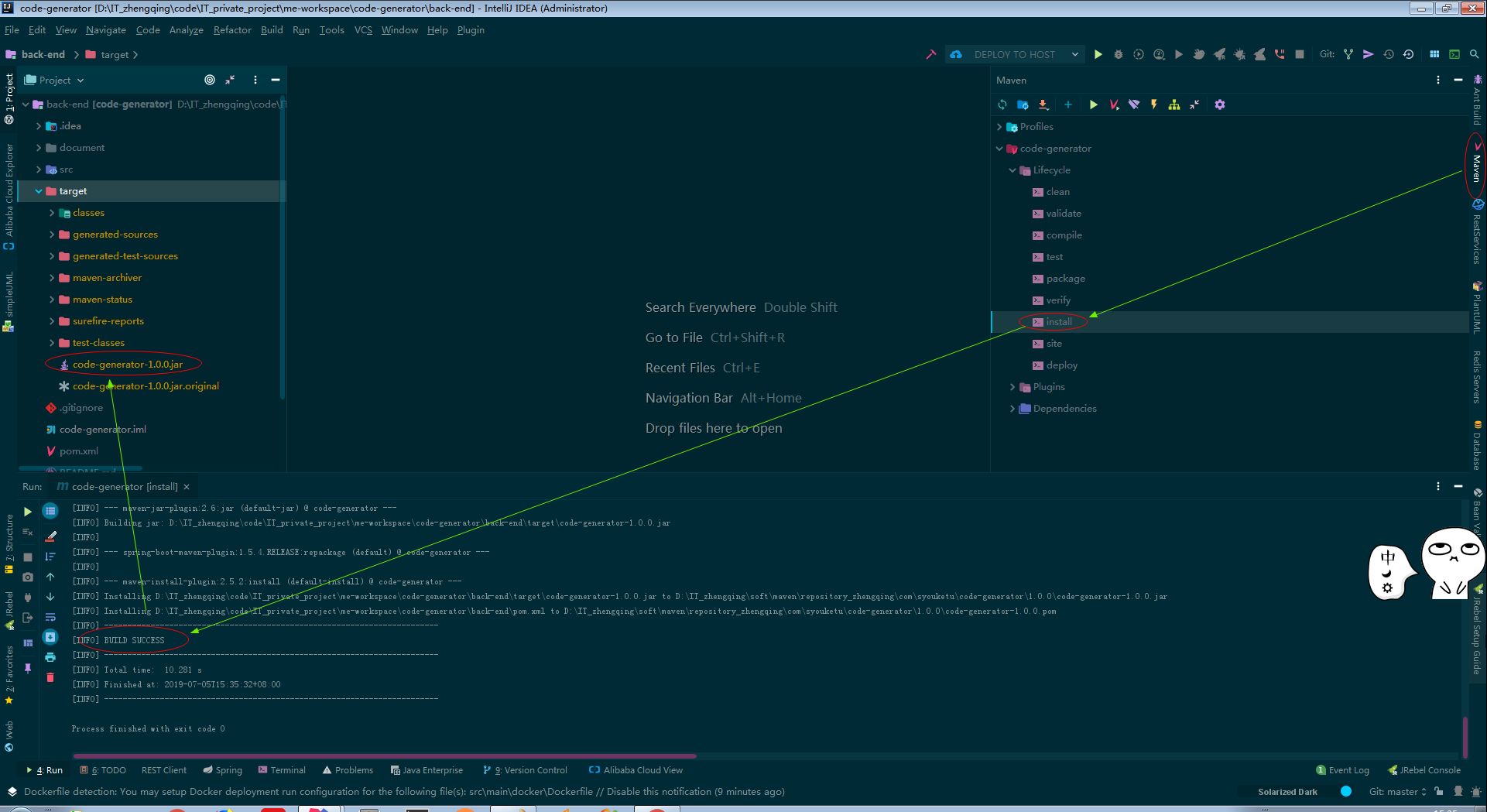
Task: Collapse the target folder
Action: 39,191
